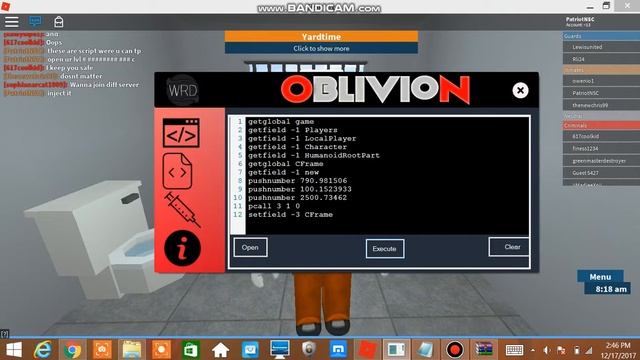Viewport: 640px width, 360px height.
Task: Click chat message 'Wanna join diff server'
Action: 104,84
